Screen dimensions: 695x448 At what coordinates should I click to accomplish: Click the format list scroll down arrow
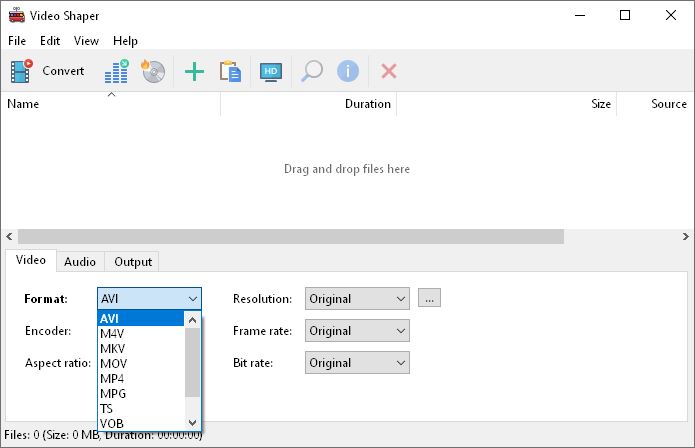[x=192, y=423]
